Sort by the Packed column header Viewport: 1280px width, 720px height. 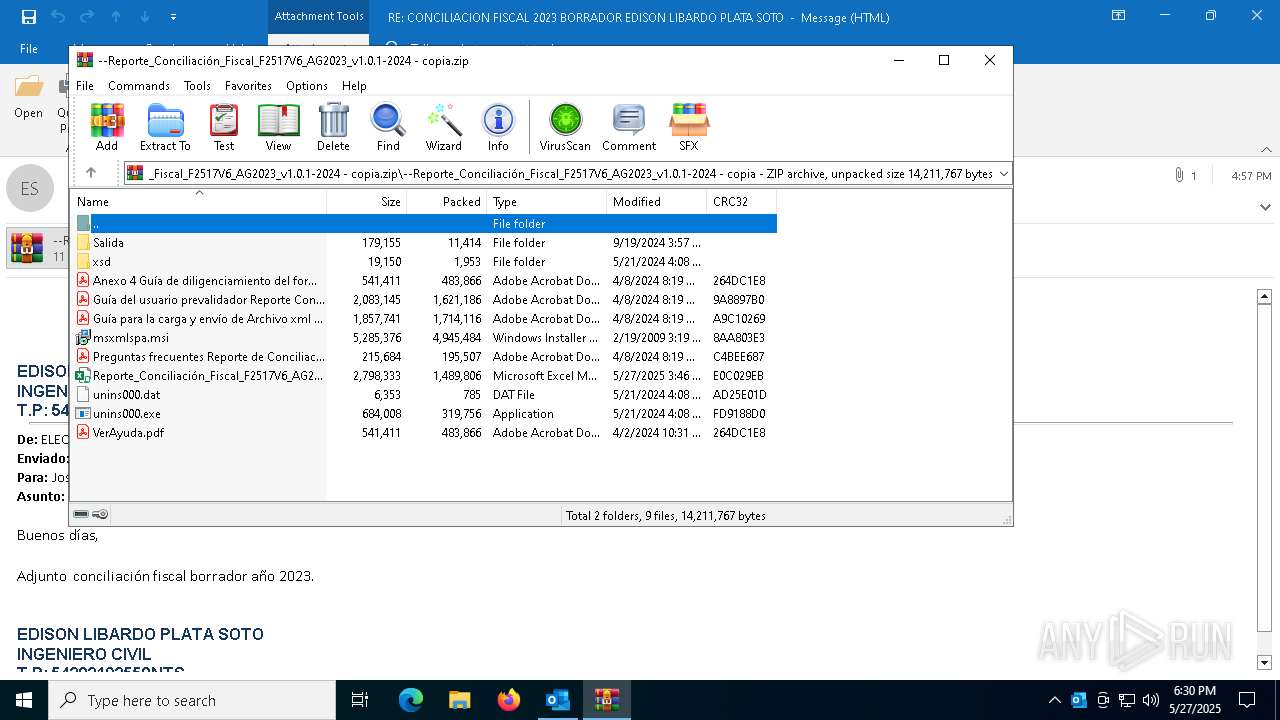coord(446,202)
